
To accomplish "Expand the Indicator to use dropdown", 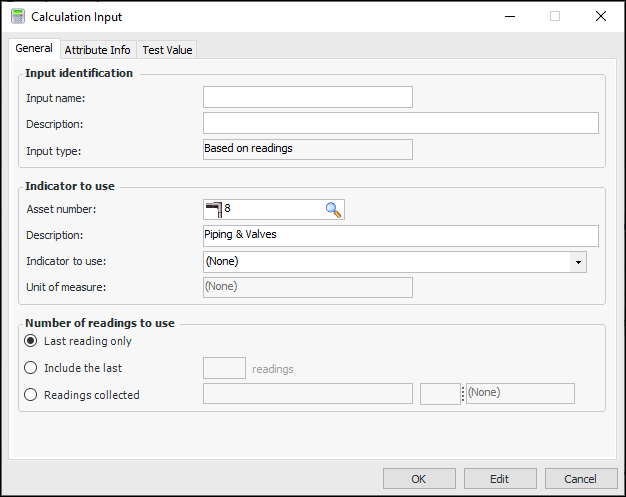I will [578, 262].
